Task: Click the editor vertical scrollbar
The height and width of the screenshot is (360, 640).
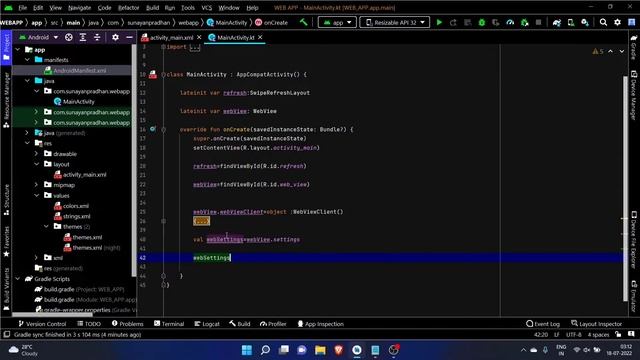Action: tap(625, 188)
